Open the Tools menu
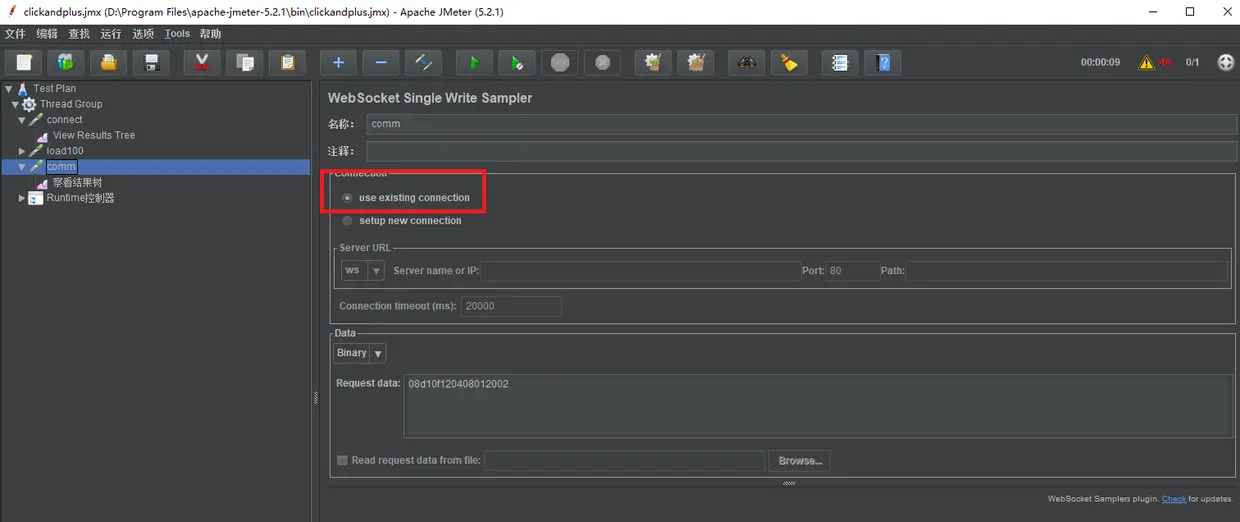 coord(177,34)
